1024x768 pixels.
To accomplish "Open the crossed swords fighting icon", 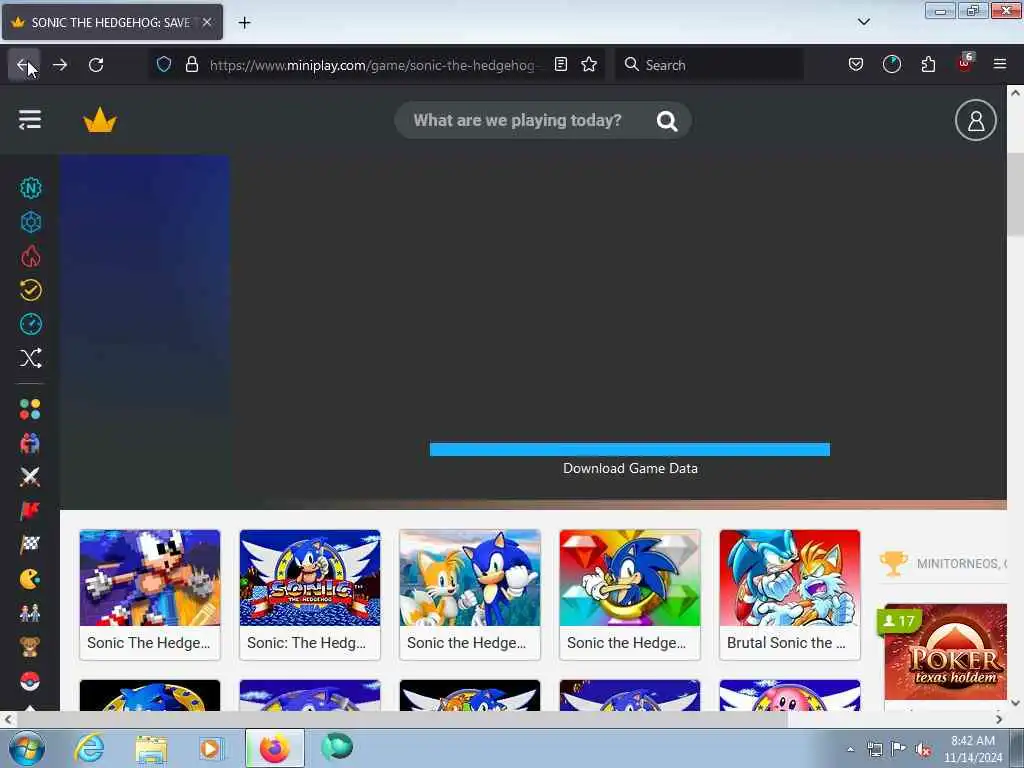I will 30,477.
